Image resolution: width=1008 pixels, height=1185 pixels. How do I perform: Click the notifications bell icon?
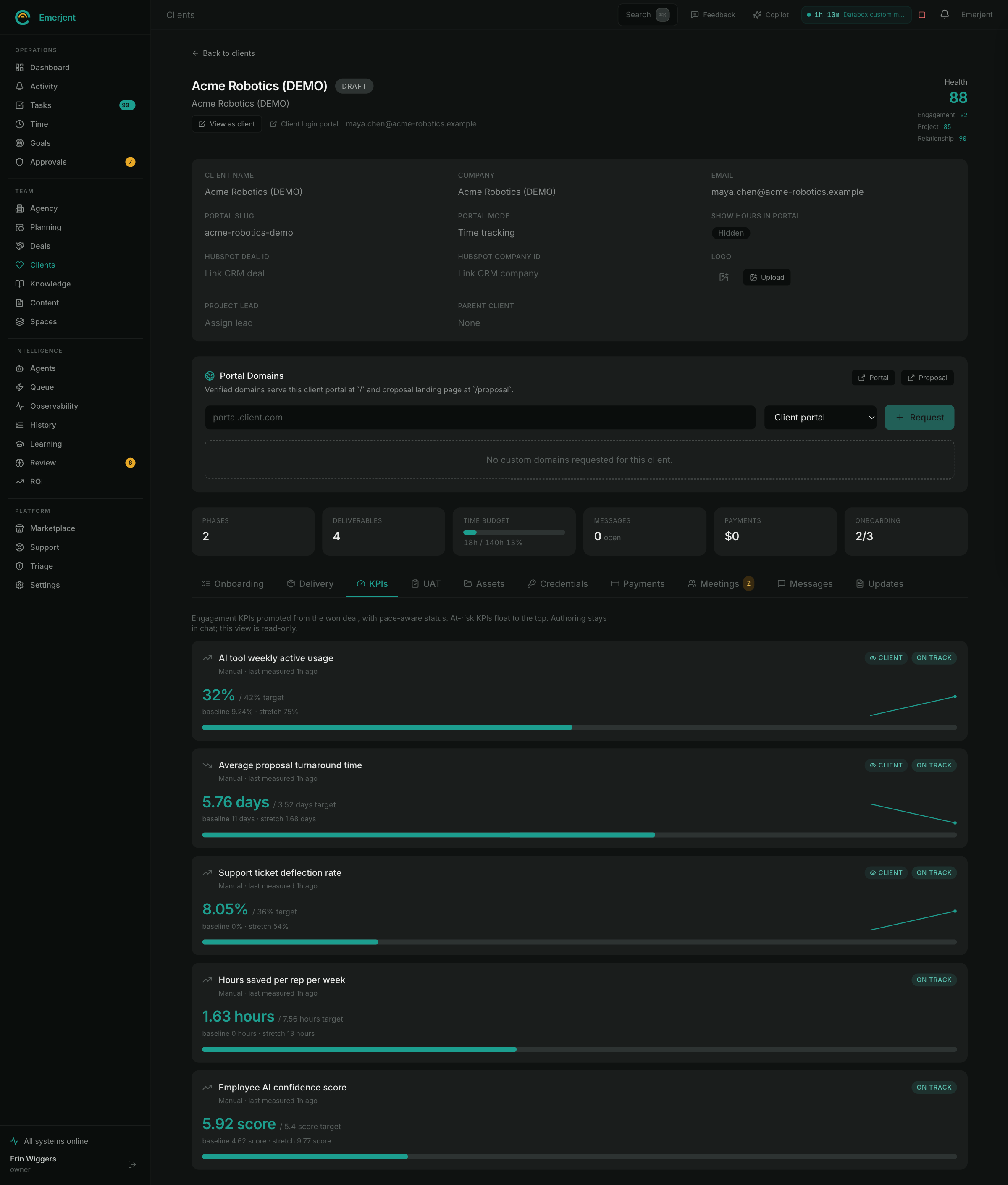pyautogui.click(x=944, y=14)
